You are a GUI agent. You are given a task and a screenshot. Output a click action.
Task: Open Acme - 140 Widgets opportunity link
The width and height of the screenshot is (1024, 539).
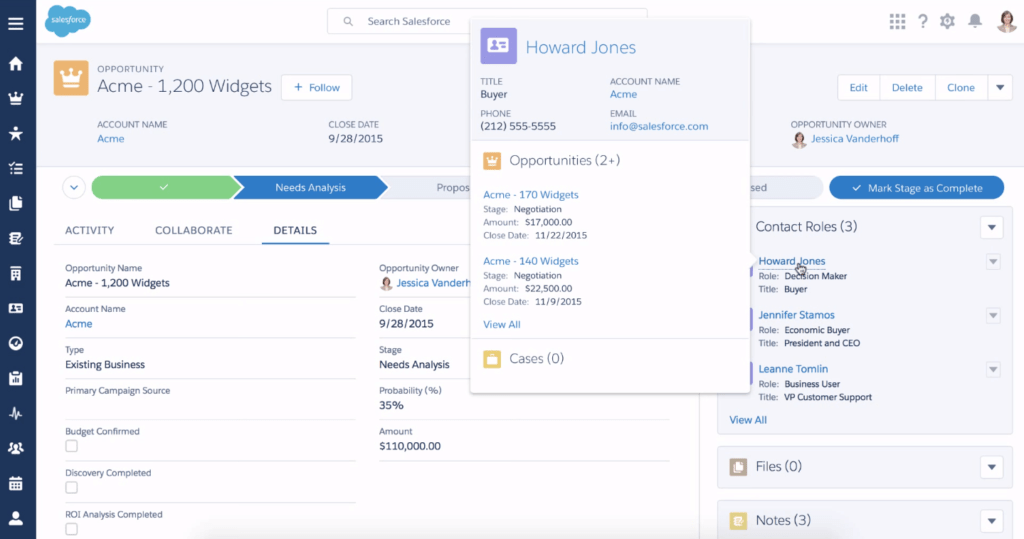click(x=530, y=261)
